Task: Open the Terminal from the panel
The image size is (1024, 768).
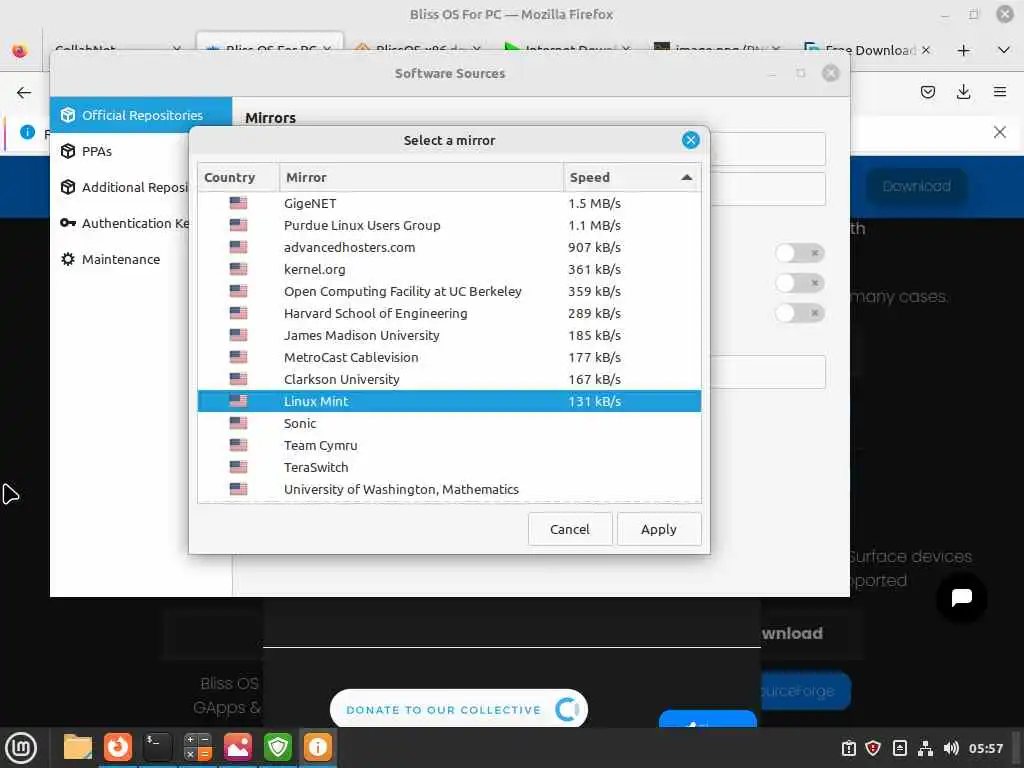Action: point(157,747)
